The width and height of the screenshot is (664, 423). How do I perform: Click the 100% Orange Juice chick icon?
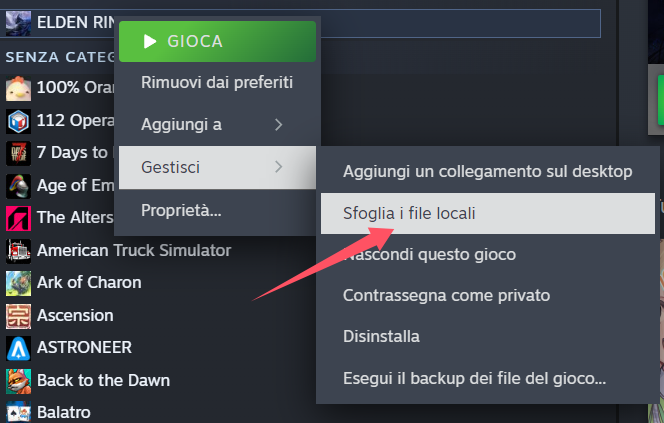[x=18, y=88]
